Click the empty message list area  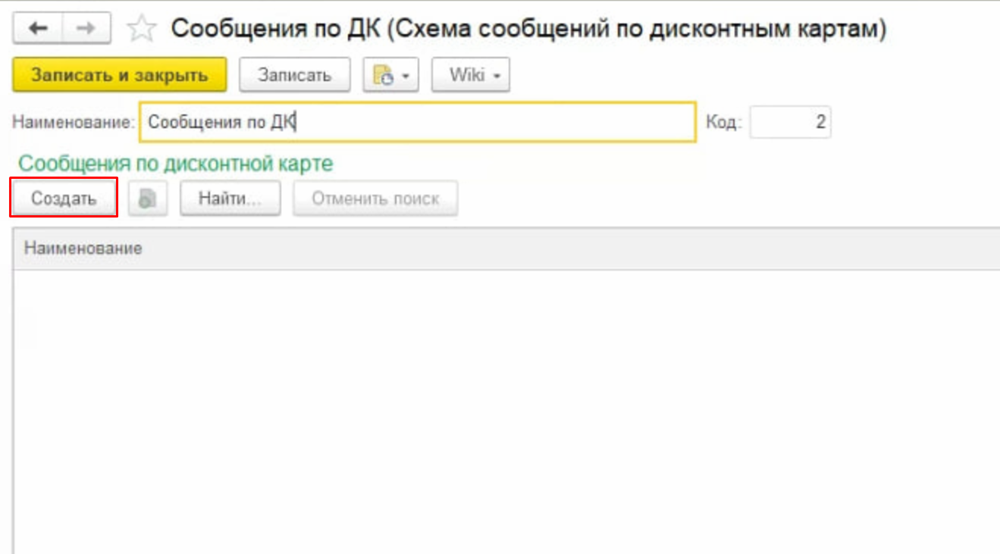(500, 400)
